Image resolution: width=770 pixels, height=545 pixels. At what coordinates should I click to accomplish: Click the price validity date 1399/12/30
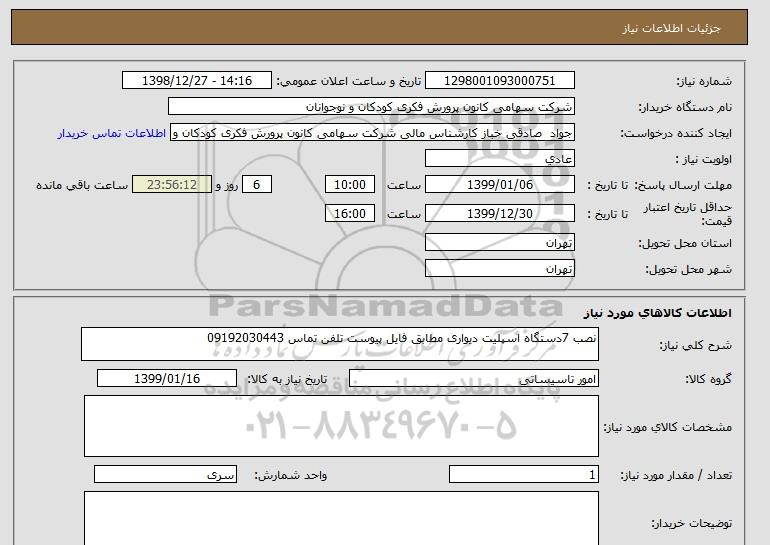pyautogui.click(x=499, y=214)
